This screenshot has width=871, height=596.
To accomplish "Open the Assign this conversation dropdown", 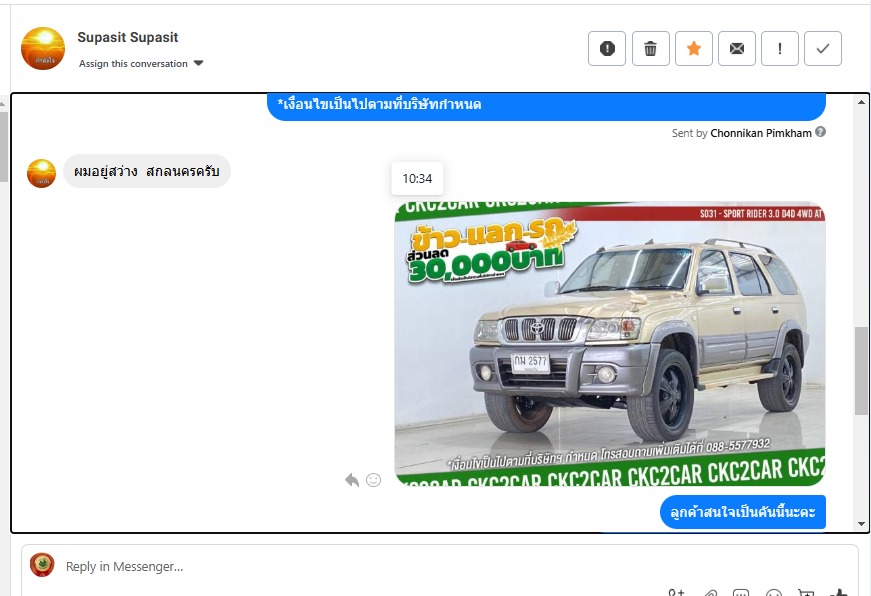I will click(x=141, y=63).
